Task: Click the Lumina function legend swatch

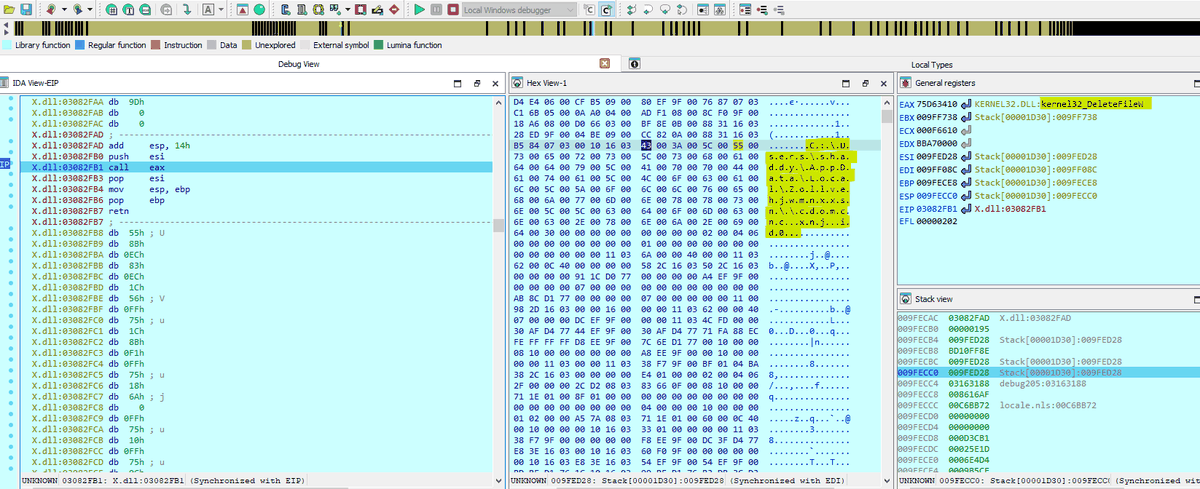Action: (377, 45)
